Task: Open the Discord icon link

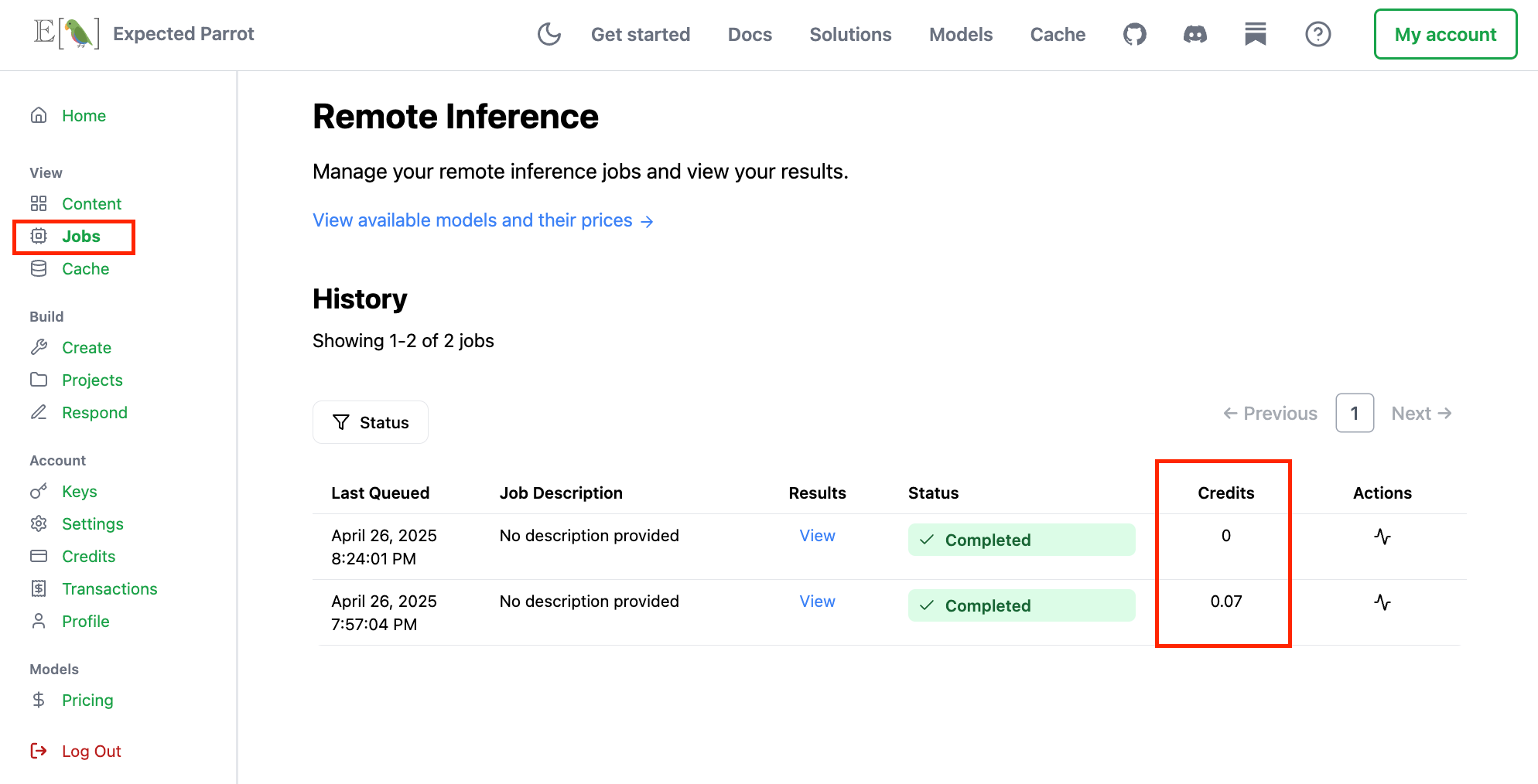Action: (x=1195, y=34)
